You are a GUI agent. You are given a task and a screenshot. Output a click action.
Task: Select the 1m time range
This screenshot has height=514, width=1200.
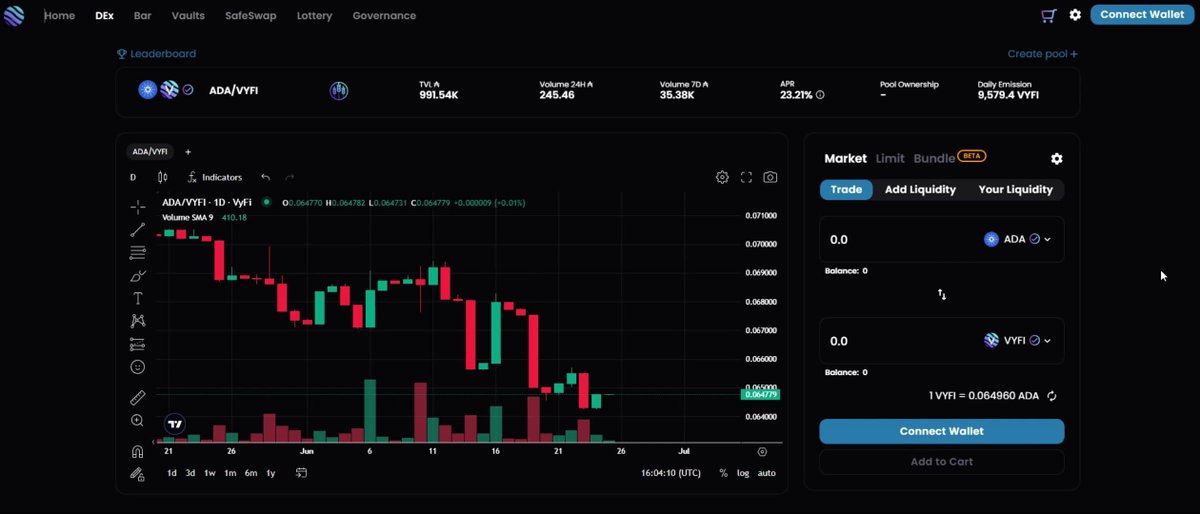230,473
